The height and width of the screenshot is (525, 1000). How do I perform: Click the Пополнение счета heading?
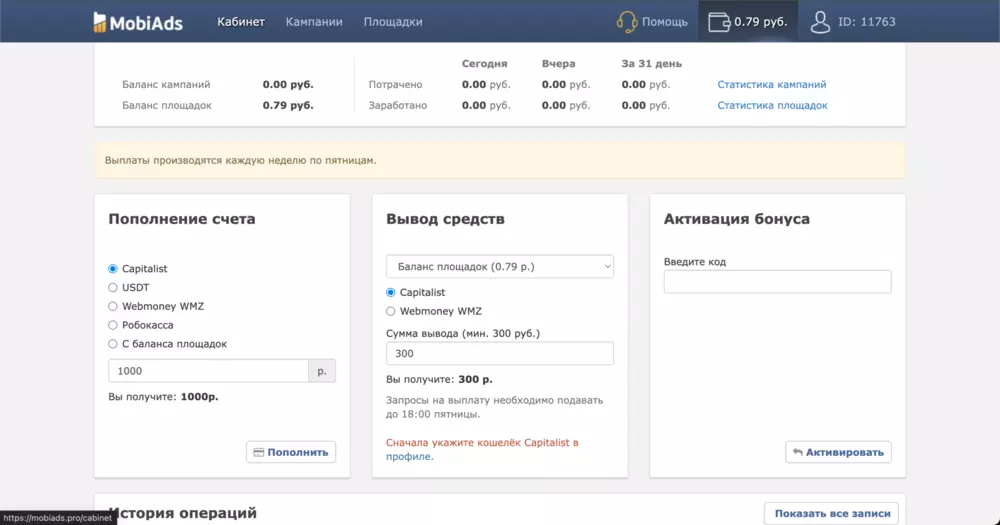tap(182, 219)
